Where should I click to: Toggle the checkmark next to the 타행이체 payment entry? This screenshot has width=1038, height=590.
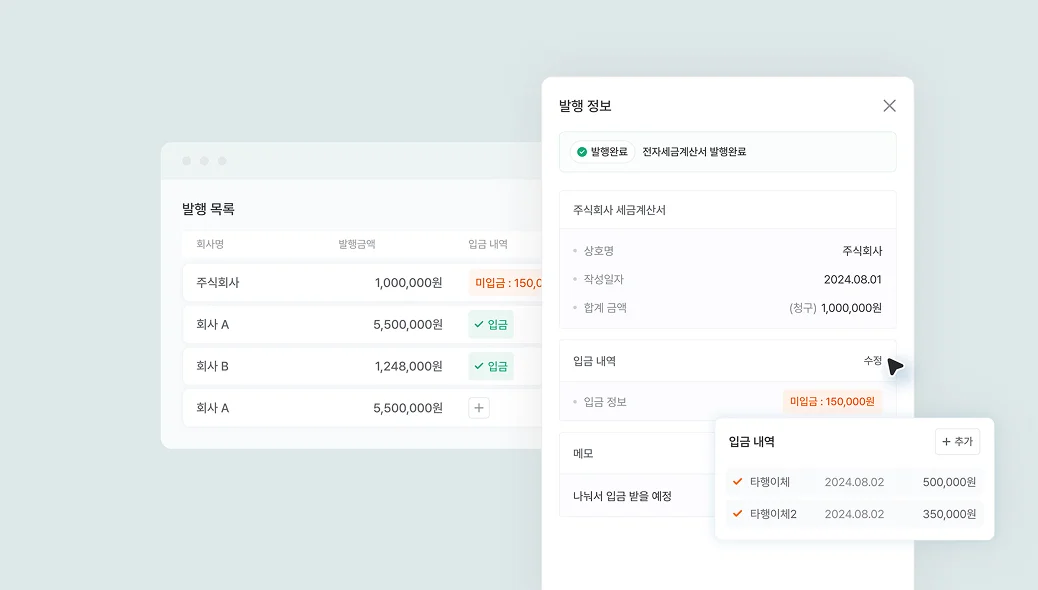pos(737,481)
